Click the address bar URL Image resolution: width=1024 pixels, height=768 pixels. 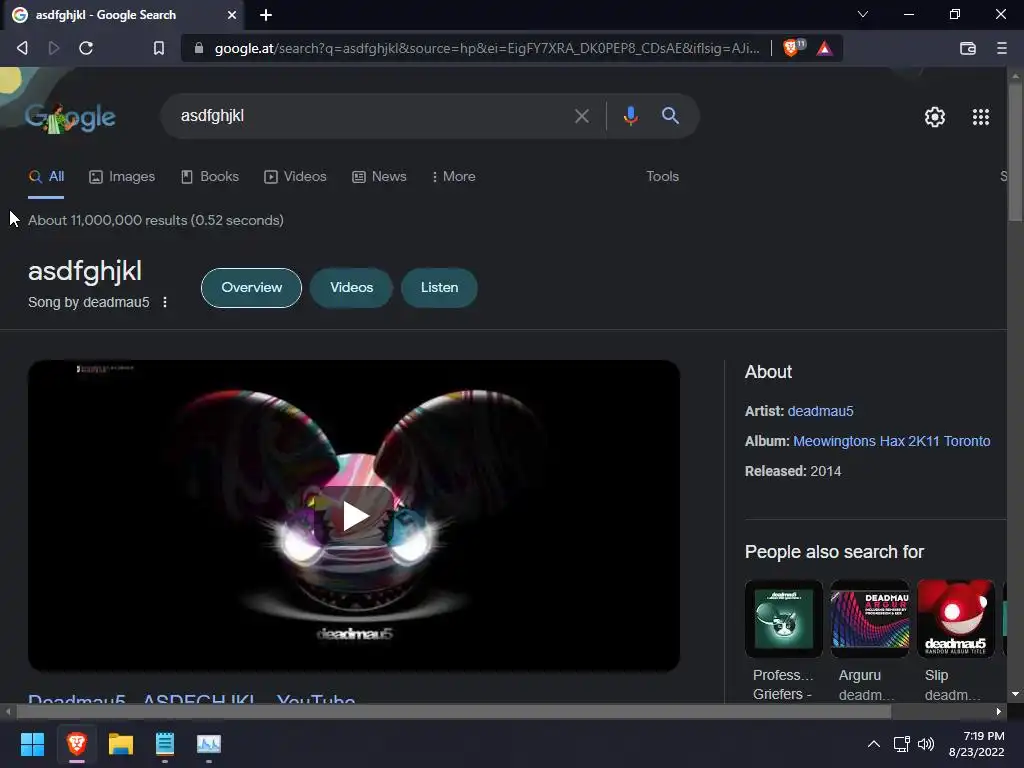click(487, 48)
